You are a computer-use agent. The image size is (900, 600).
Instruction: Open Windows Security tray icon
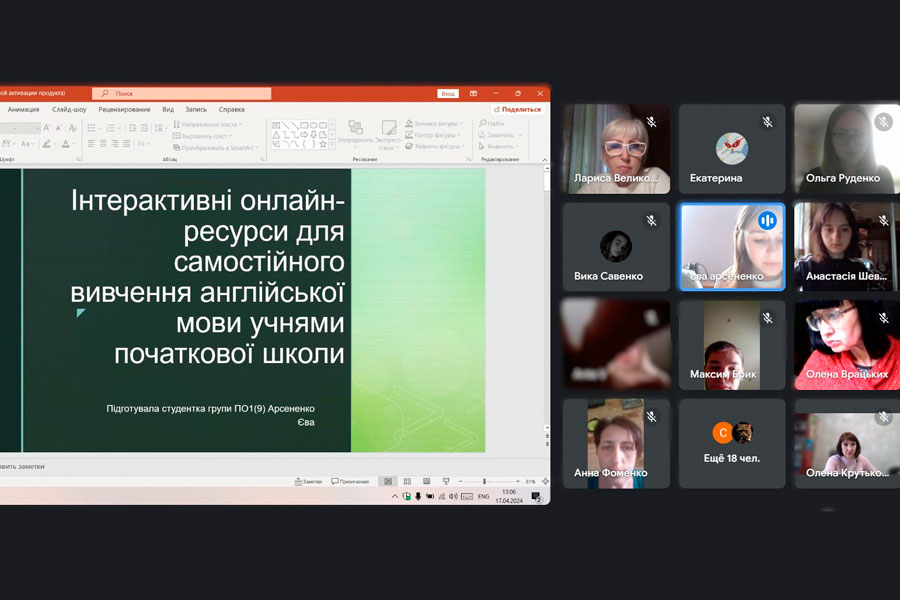pyautogui.click(x=406, y=497)
